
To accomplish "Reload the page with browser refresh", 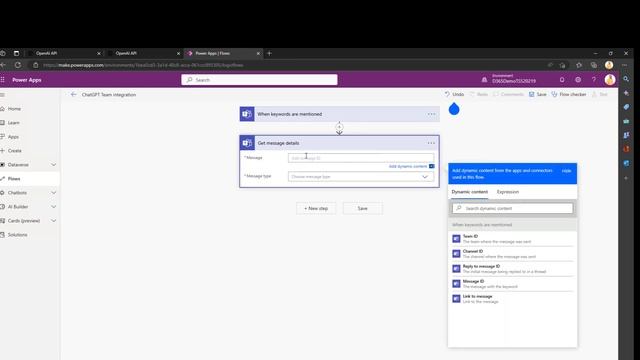I will point(18,65).
